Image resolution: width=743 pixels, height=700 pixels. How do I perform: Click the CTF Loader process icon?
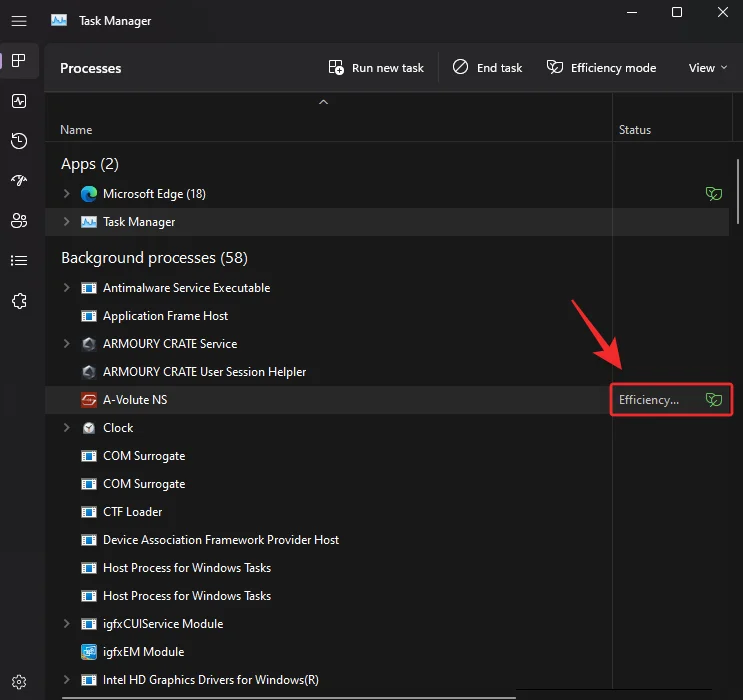[x=89, y=512]
